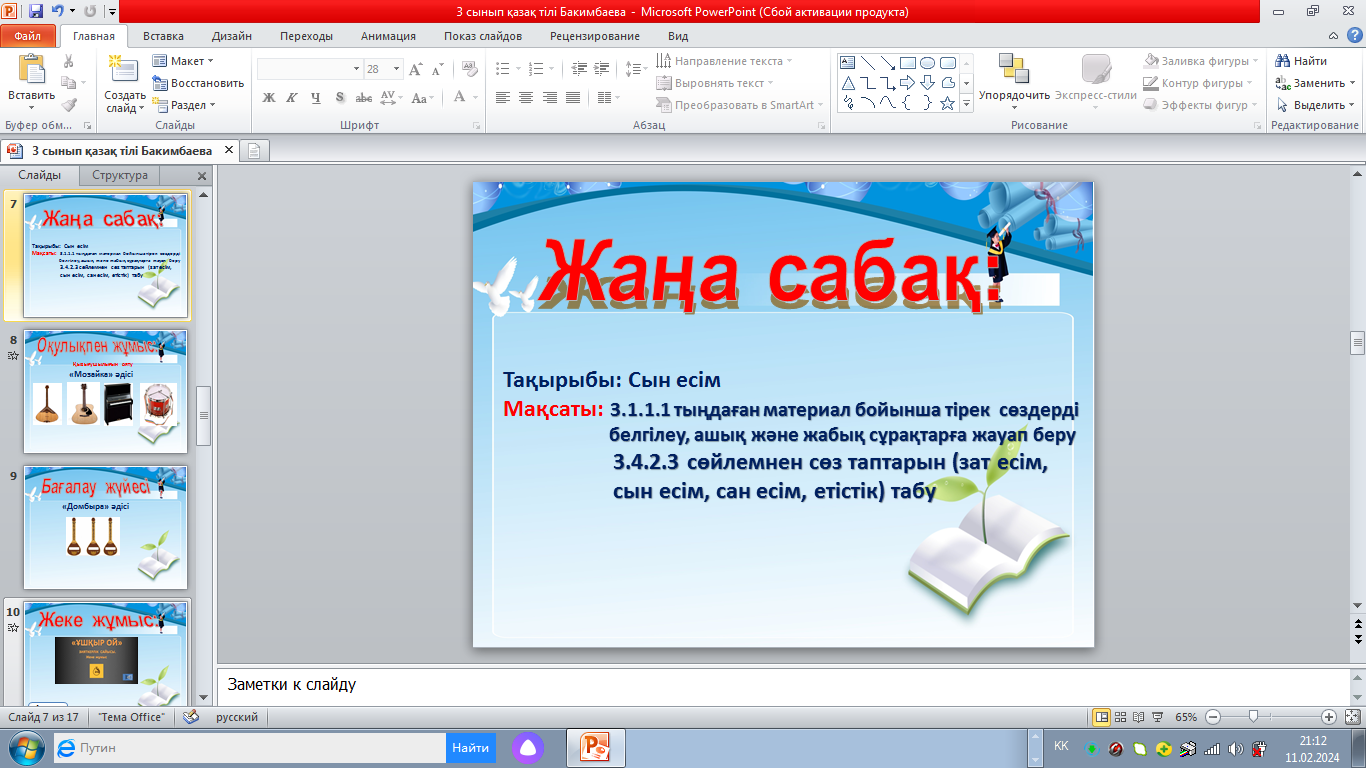Open the font size dropdown showing 28
Screen dimensions: 1366x768
click(396, 69)
